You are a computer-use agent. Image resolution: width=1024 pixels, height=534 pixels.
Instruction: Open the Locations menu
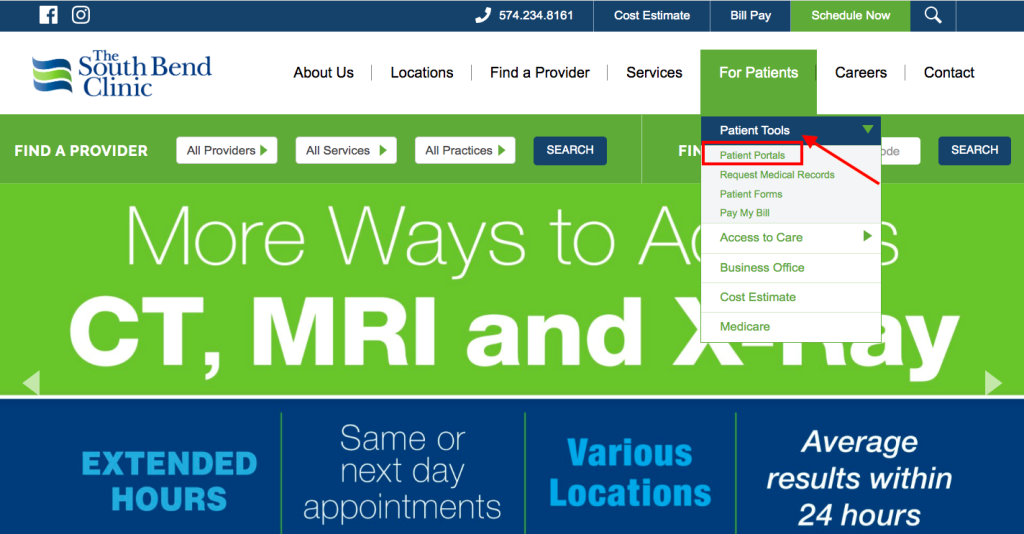[422, 72]
